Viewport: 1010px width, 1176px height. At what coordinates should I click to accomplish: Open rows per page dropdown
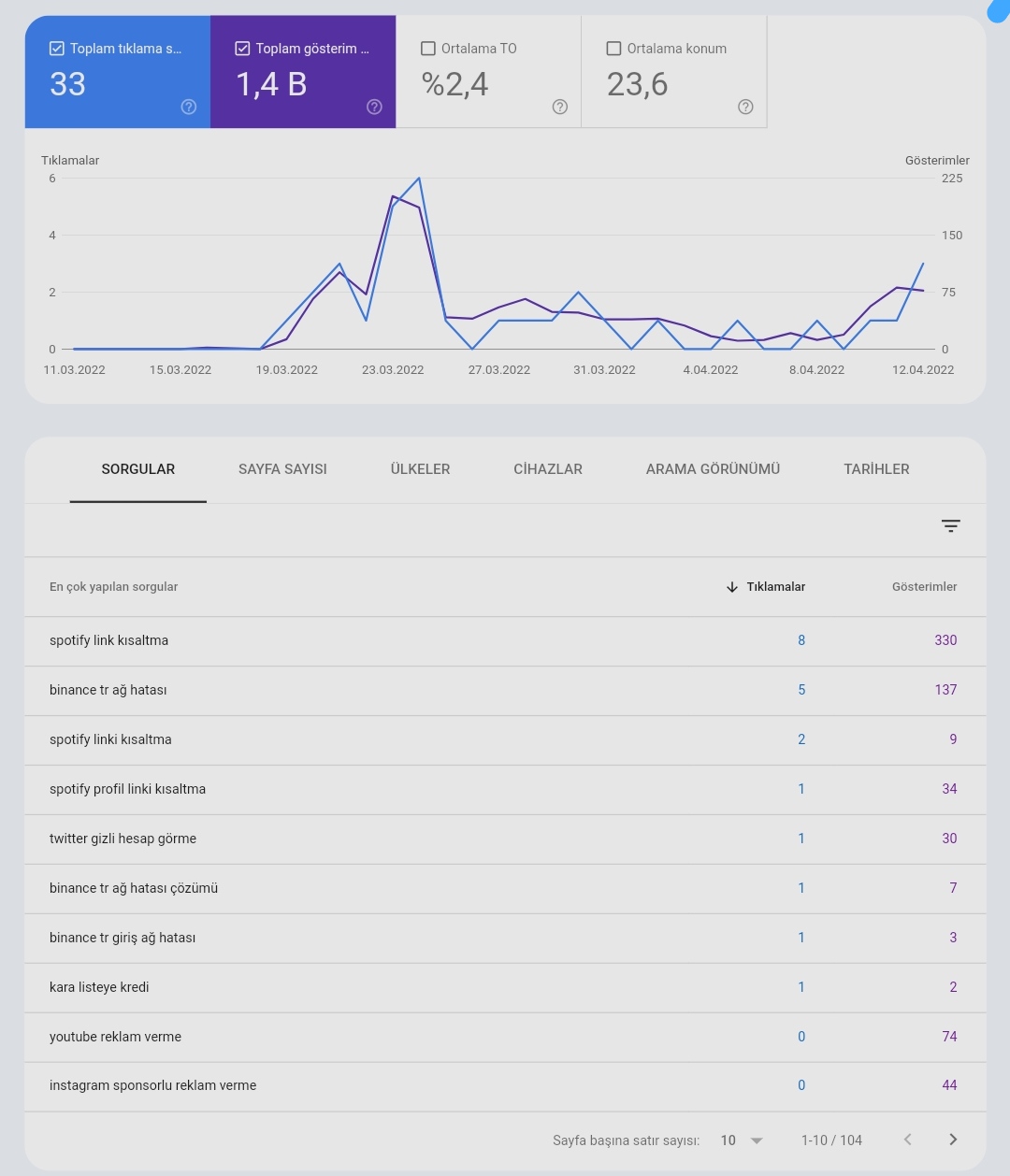pyautogui.click(x=743, y=1140)
